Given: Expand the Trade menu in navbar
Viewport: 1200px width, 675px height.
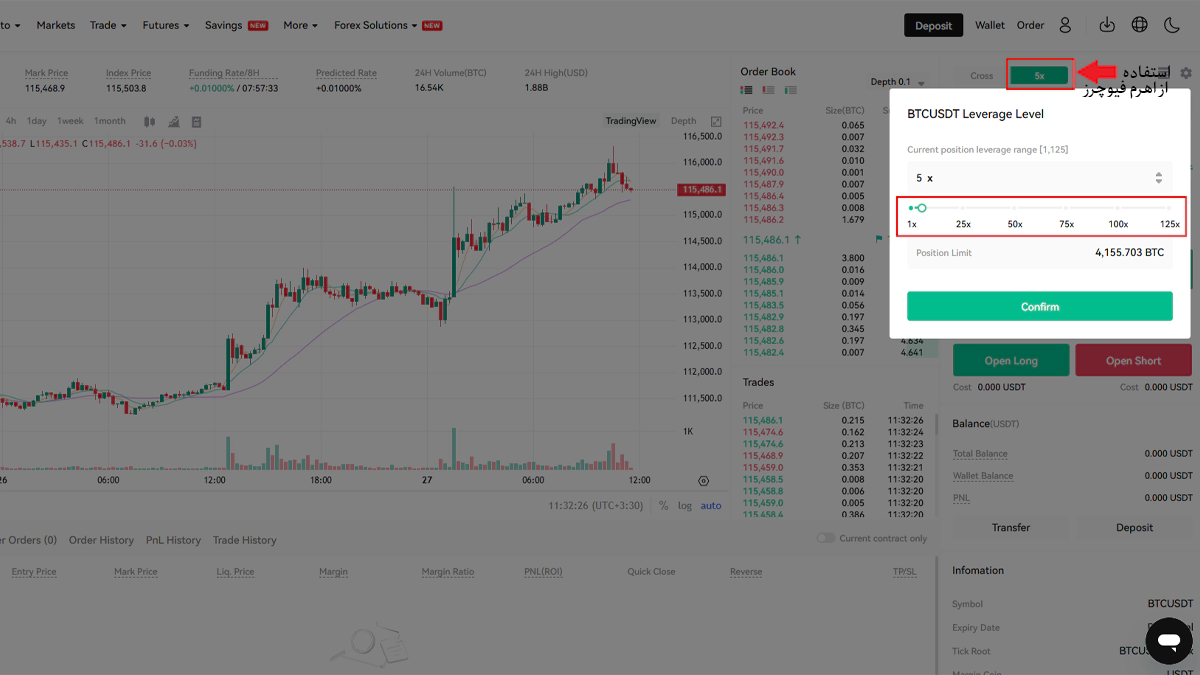Looking at the screenshot, I should click(x=108, y=25).
